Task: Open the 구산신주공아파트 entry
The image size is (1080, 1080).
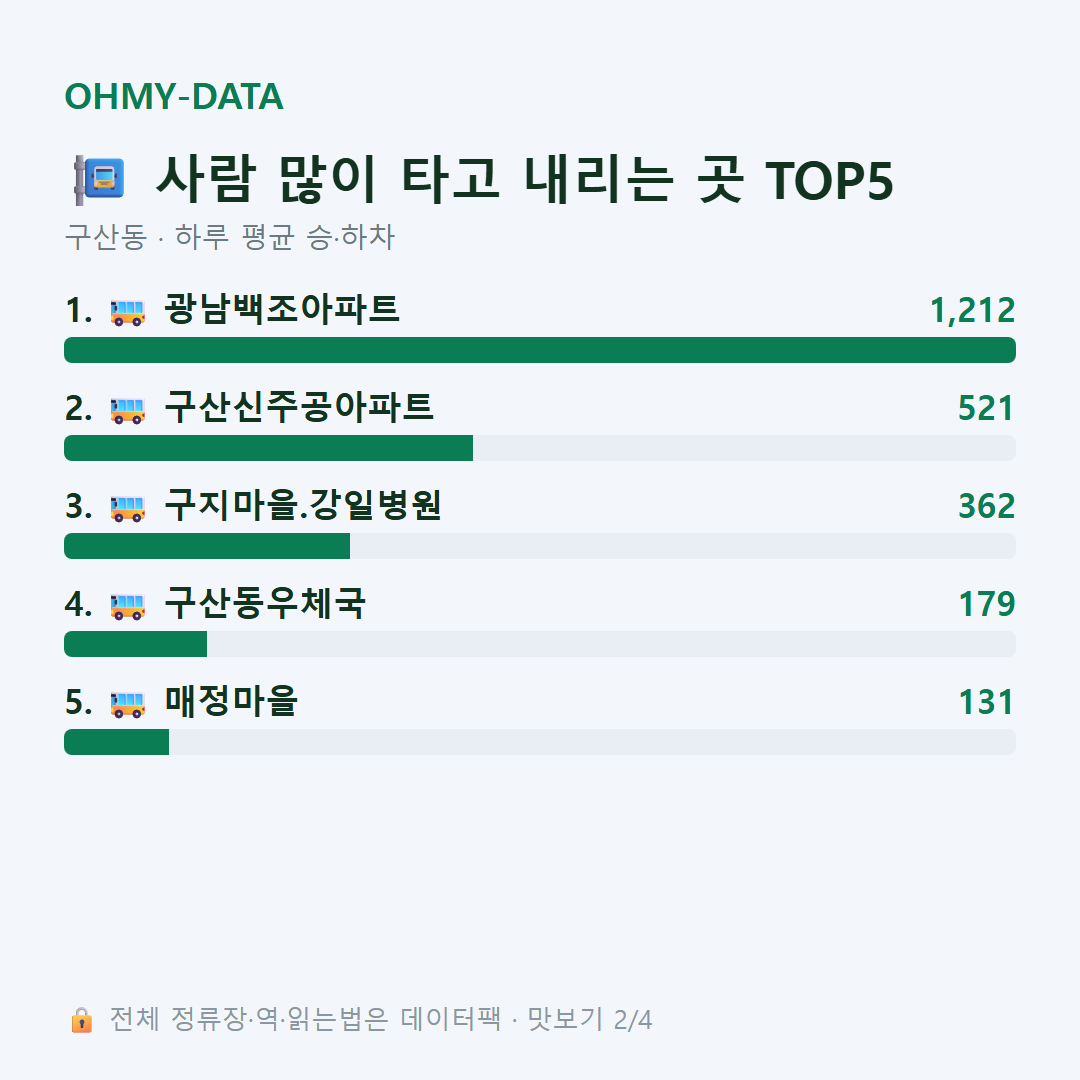Action: coord(298,406)
